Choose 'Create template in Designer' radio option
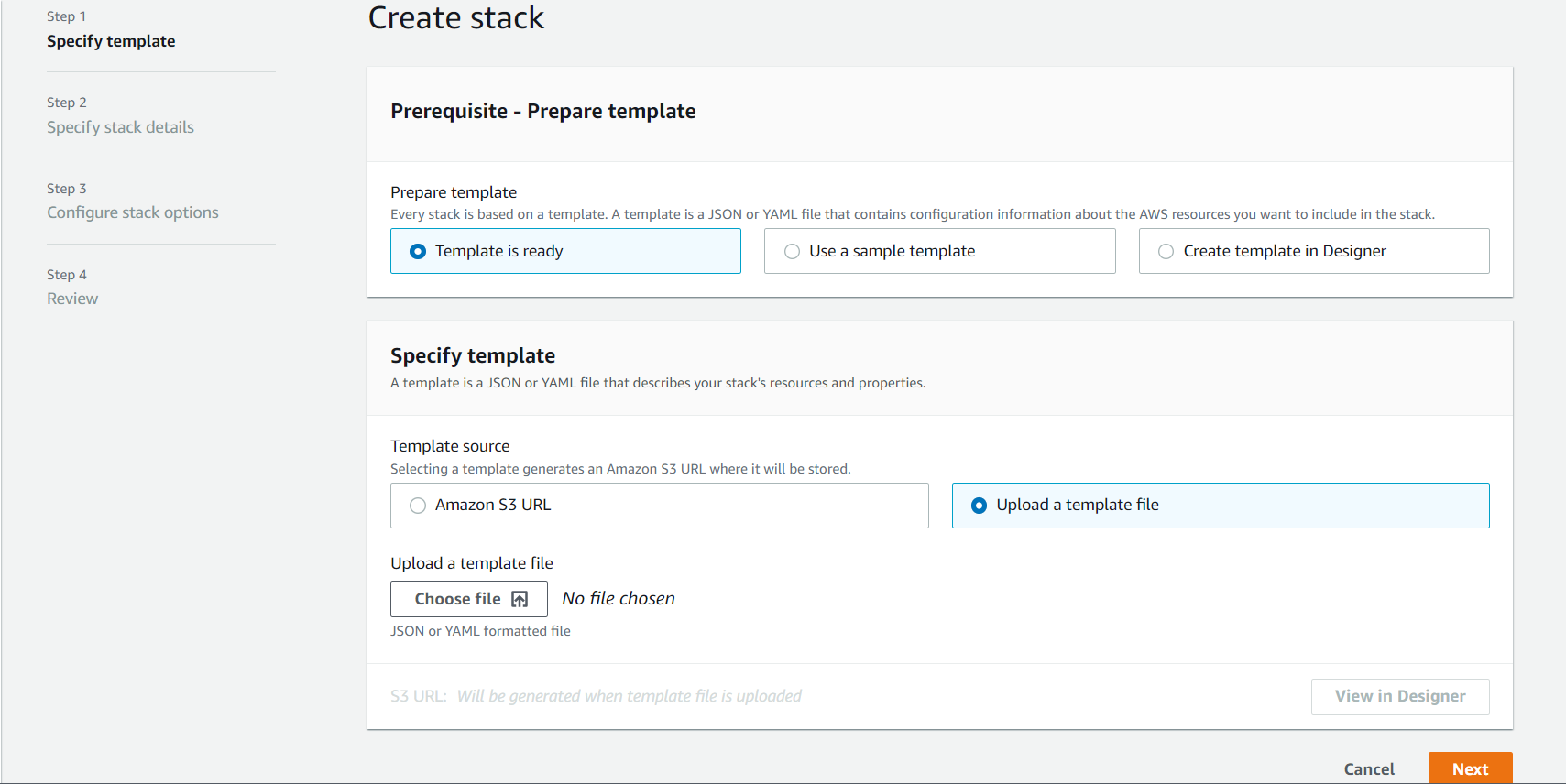 click(x=1314, y=251)
